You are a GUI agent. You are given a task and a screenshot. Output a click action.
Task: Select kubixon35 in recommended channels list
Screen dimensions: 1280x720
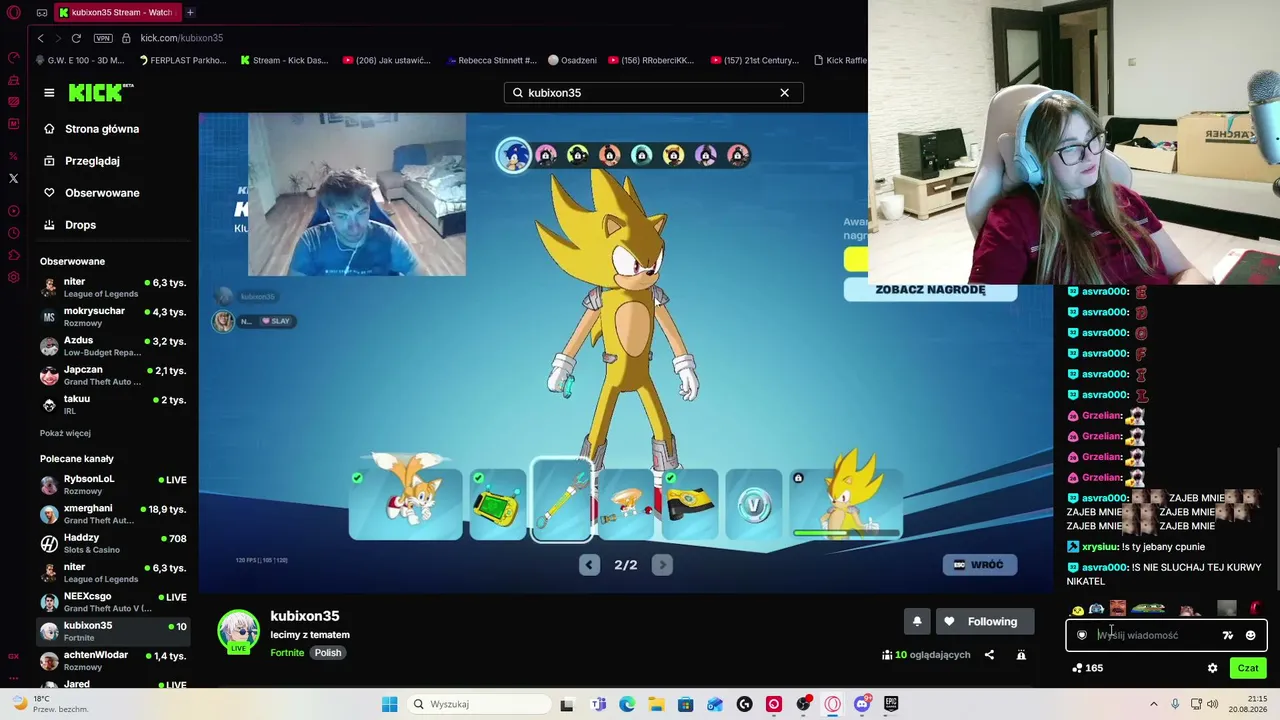click(x=112, y=631)
